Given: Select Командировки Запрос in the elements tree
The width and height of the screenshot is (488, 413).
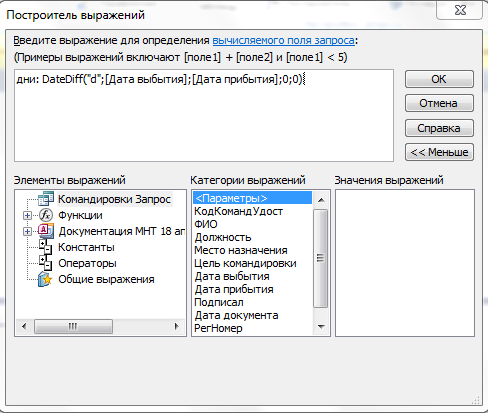Looking at the screenshot, I should pos(114,199).
